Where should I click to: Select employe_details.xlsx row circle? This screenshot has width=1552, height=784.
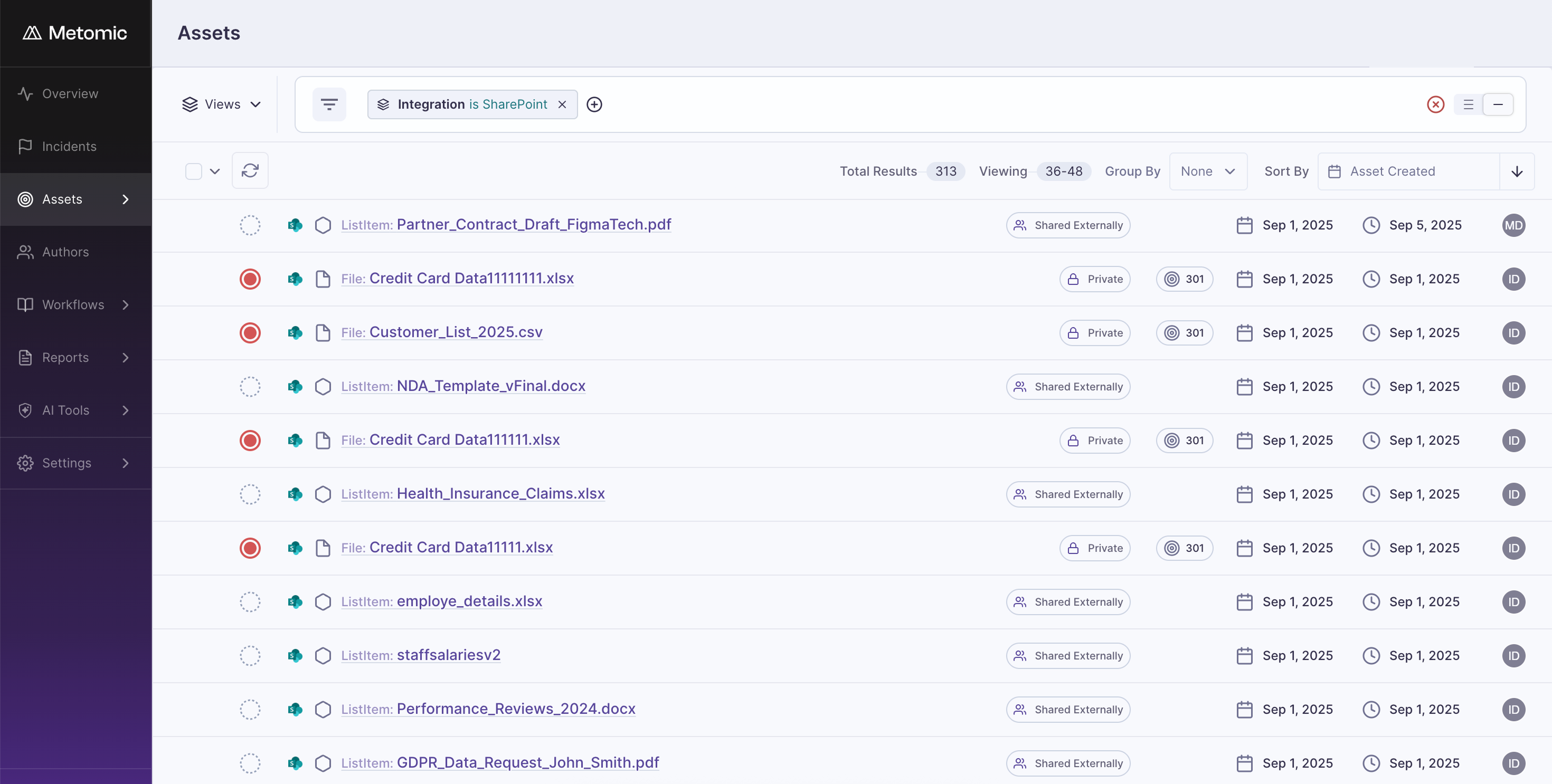(x=250, y=601)
